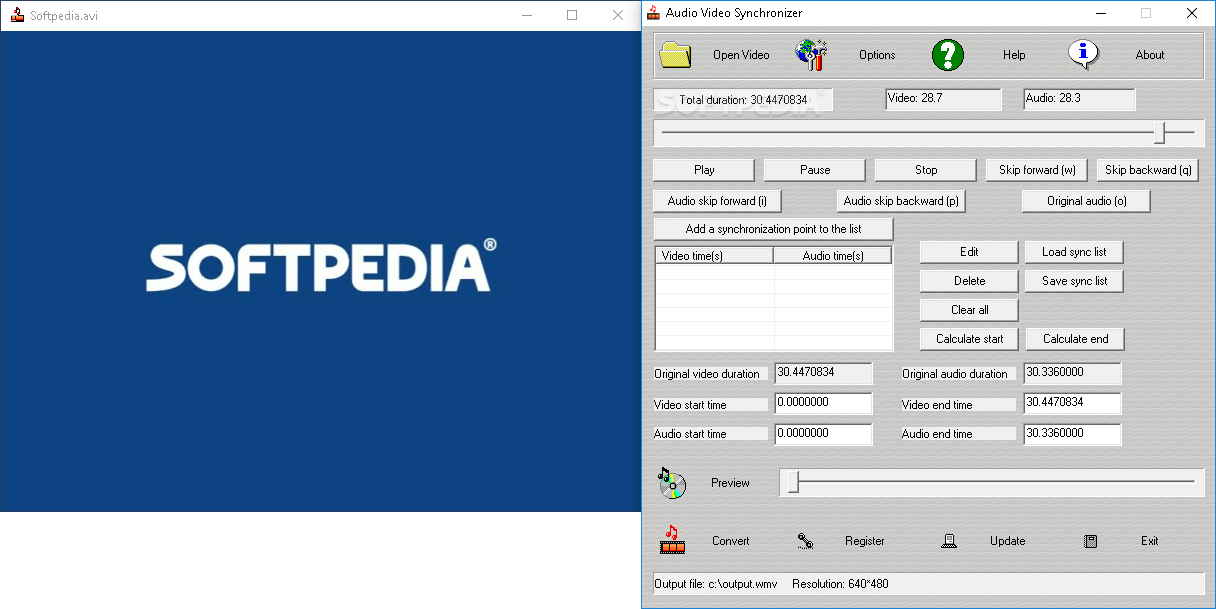Pause video playback

click(814, 169)
